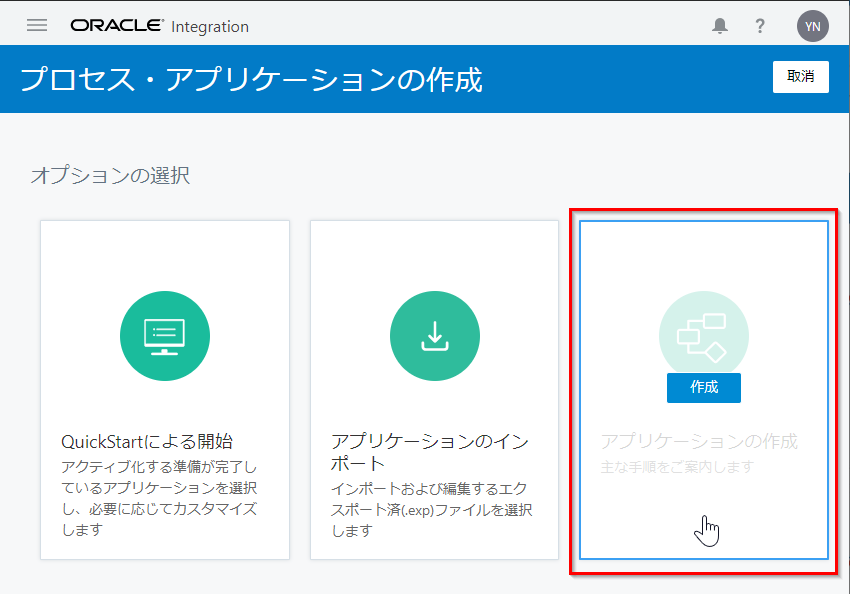Click the Oracle logo
This screenshot has width=850, height=594.
coord(117,26)
